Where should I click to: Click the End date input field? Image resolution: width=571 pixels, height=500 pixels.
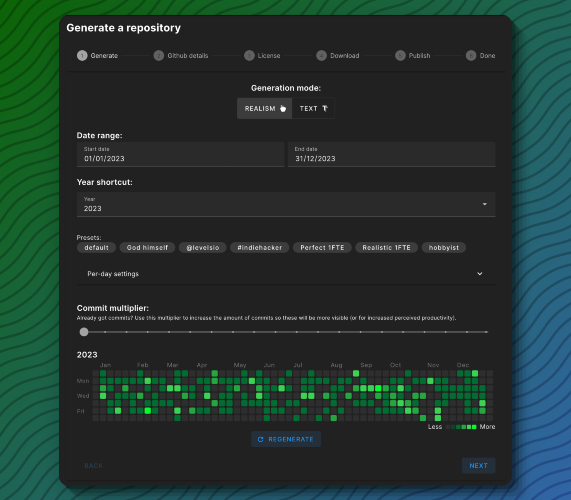(391, 154)
